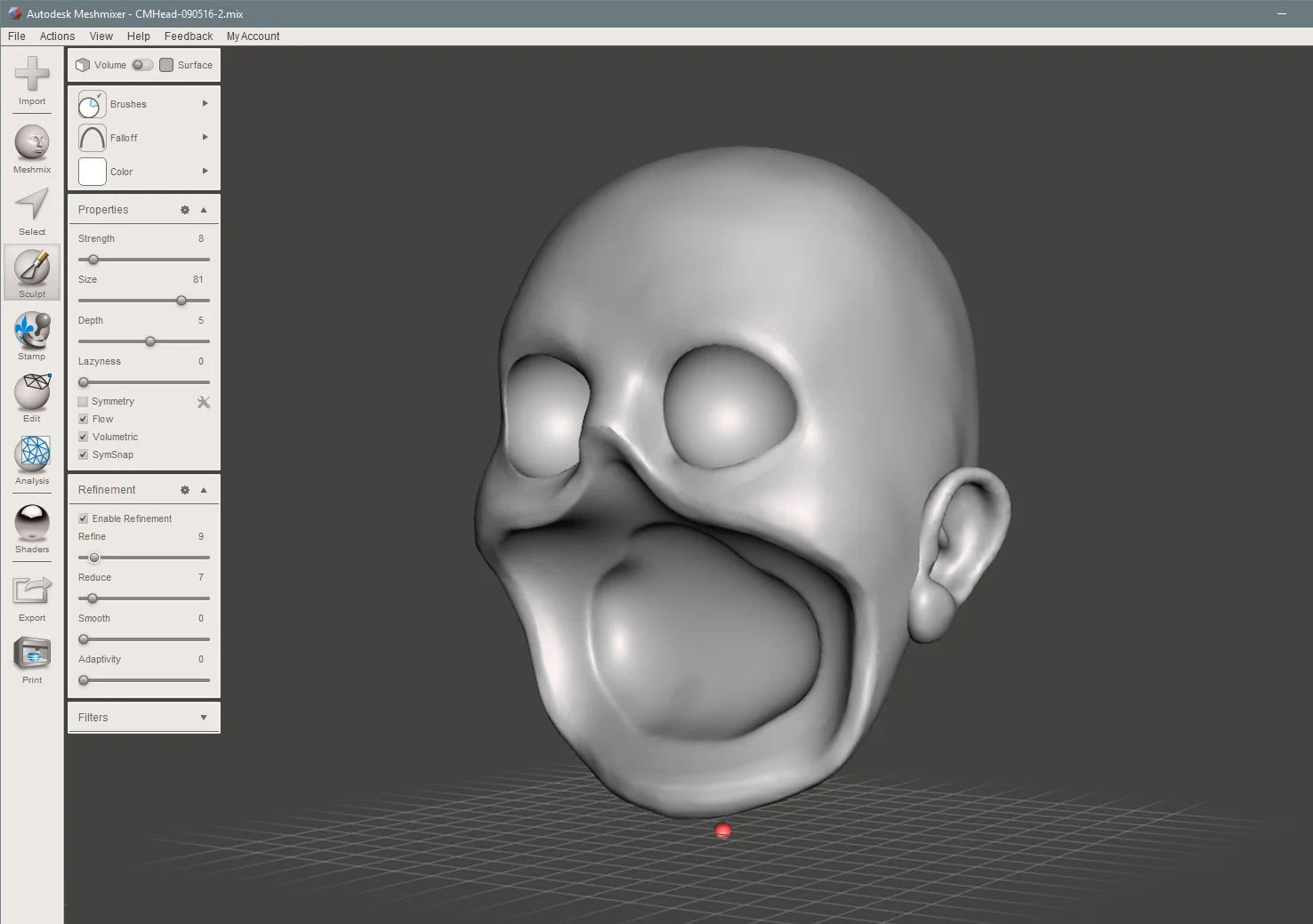Expand the Brushes flyout arrow

[x=205, y=103]
